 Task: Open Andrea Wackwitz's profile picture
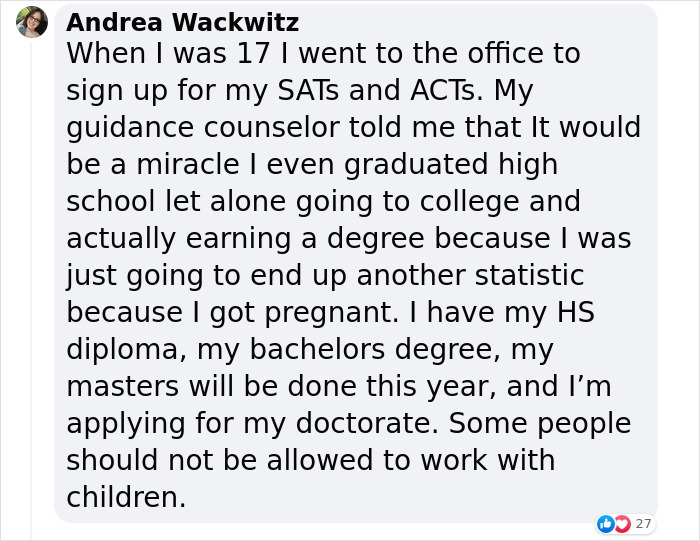[32, 21]
